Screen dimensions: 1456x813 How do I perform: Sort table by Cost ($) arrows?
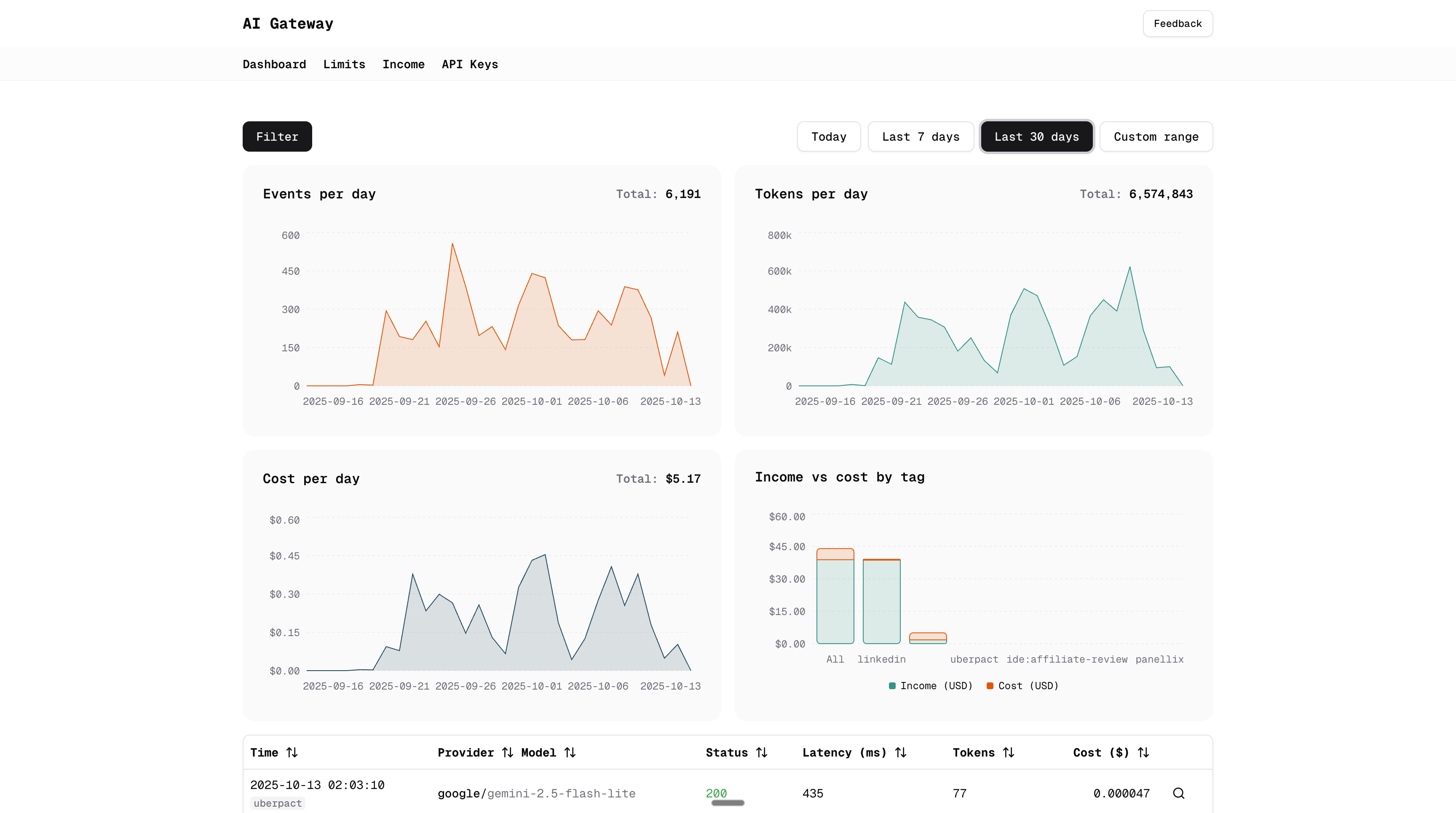point(1143,752)
